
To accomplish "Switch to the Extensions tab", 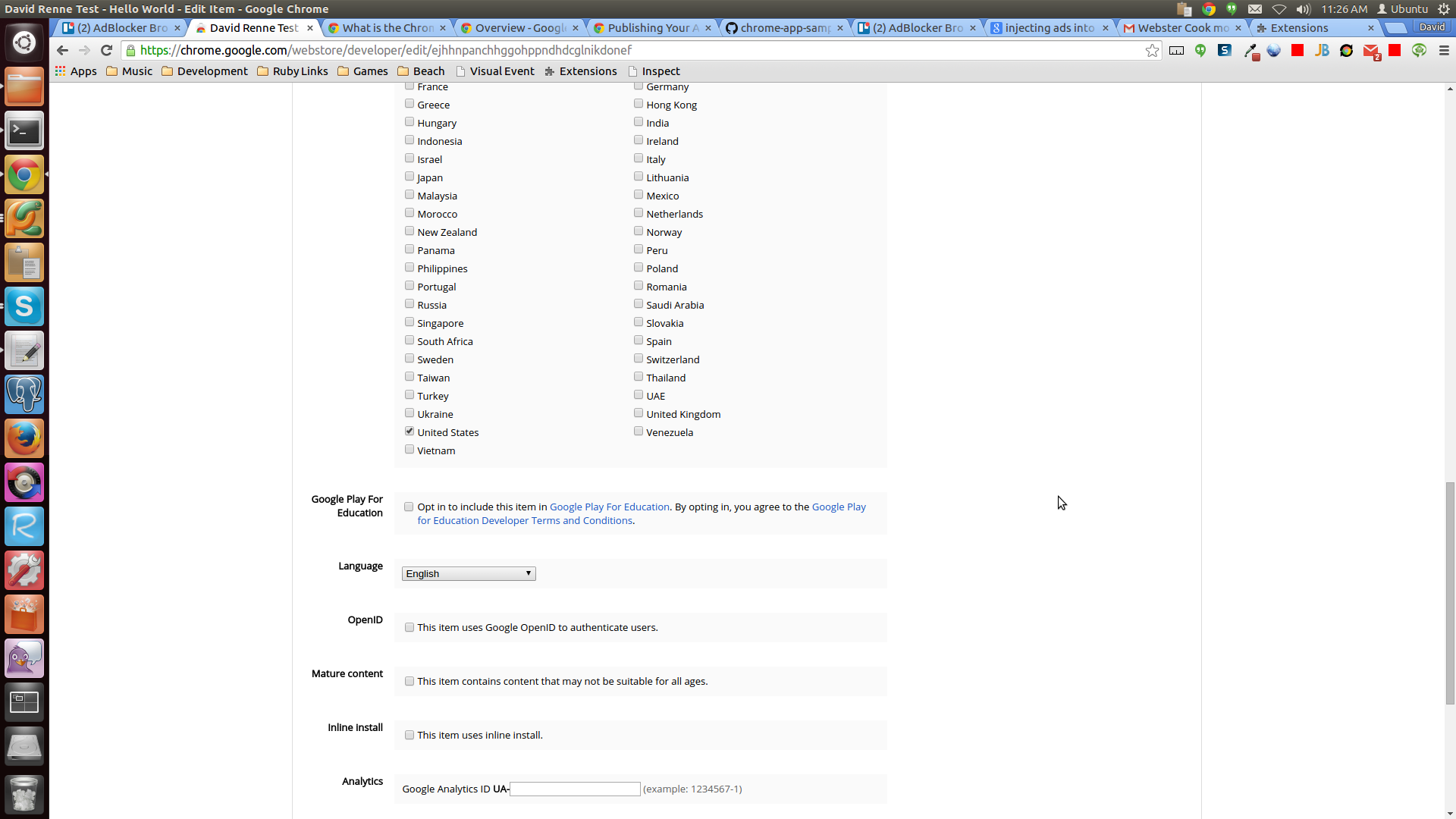I will pos(1315,28).
